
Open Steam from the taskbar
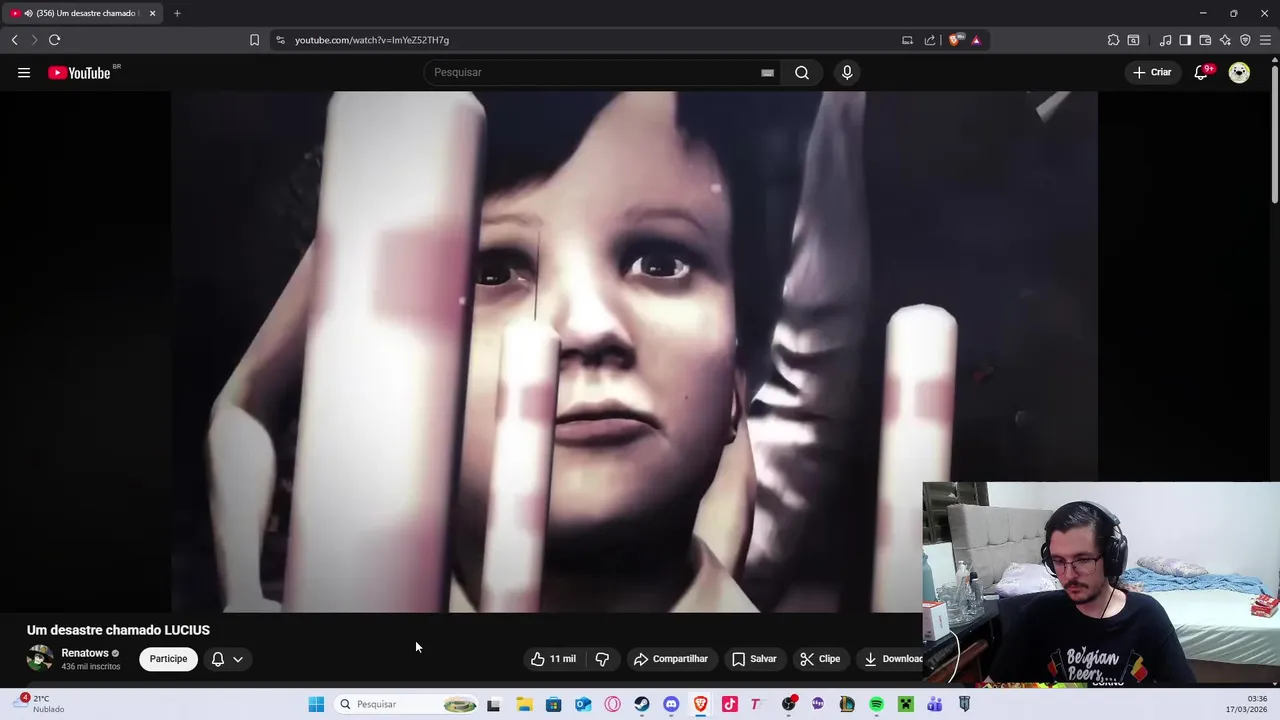click(642, 704)
